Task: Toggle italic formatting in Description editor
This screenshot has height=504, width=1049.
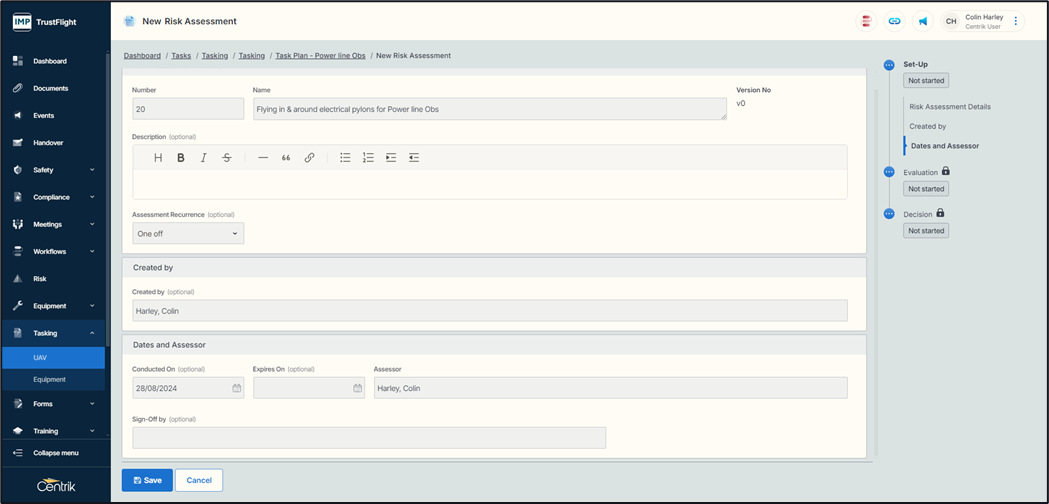Action: click(203, 158)
